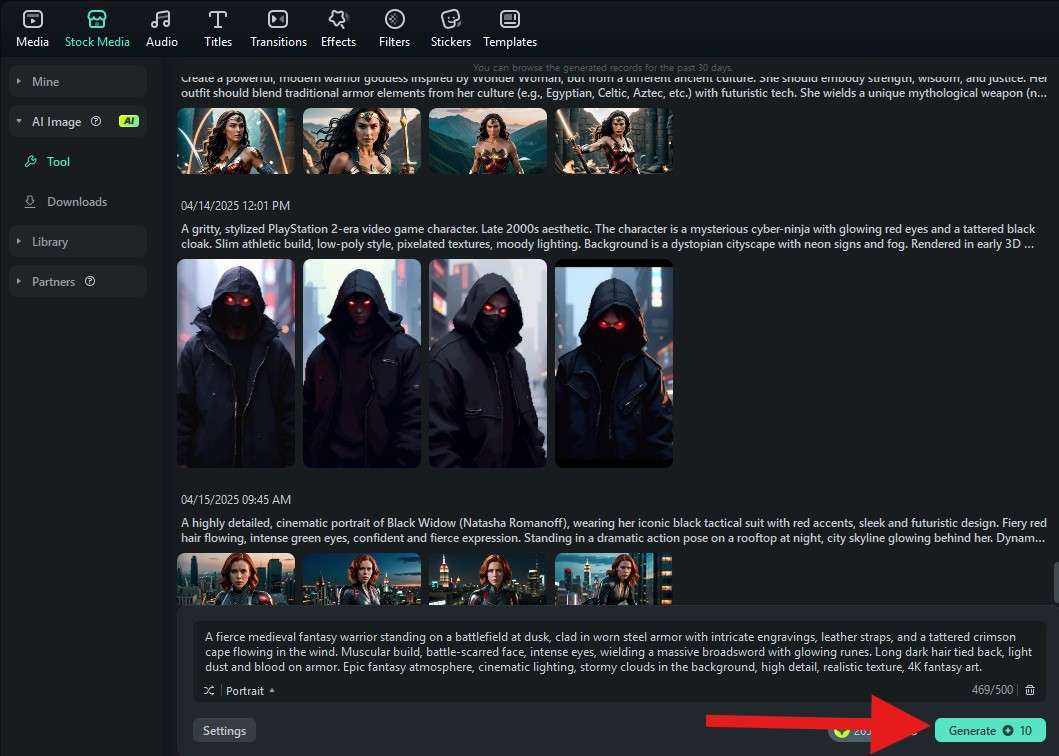Expand the Partners section
This screenshot has height=756, width=1059.
pyautogui.click(x=78, y=282)
